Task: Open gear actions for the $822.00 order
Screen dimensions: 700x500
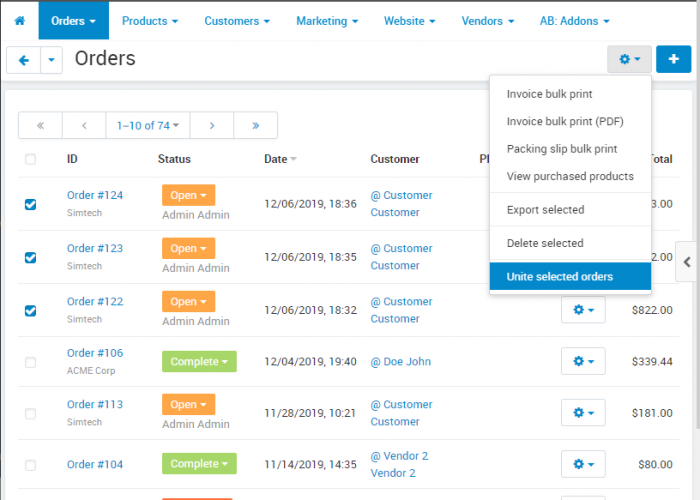Action: click(583, 310)
